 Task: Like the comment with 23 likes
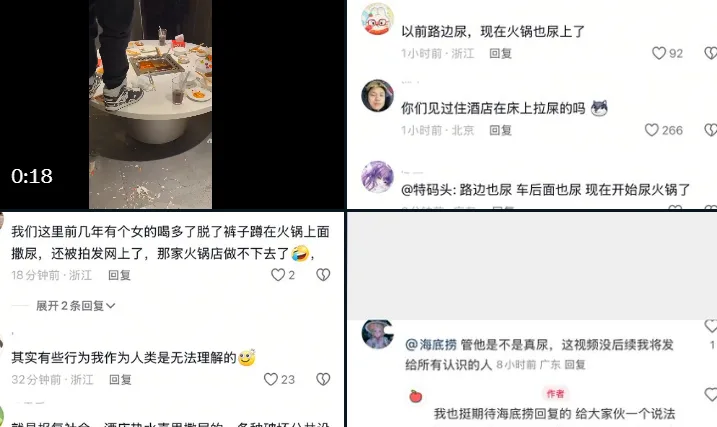271,379
